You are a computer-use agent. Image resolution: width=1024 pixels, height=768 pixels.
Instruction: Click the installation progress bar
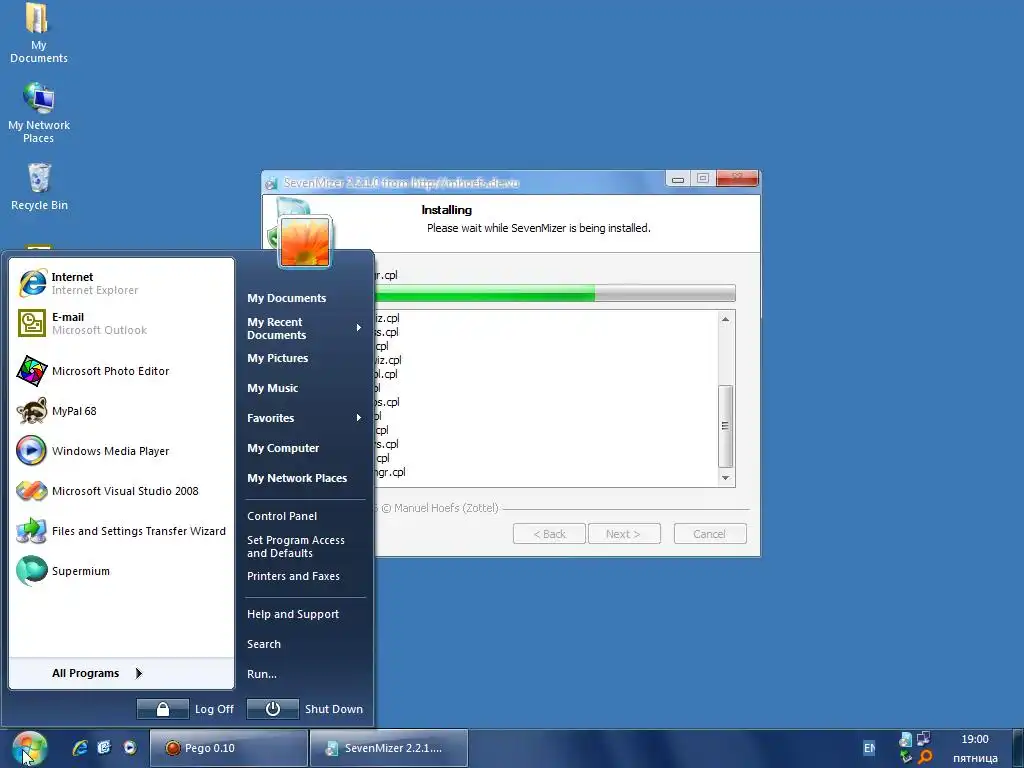coord(554,293)
